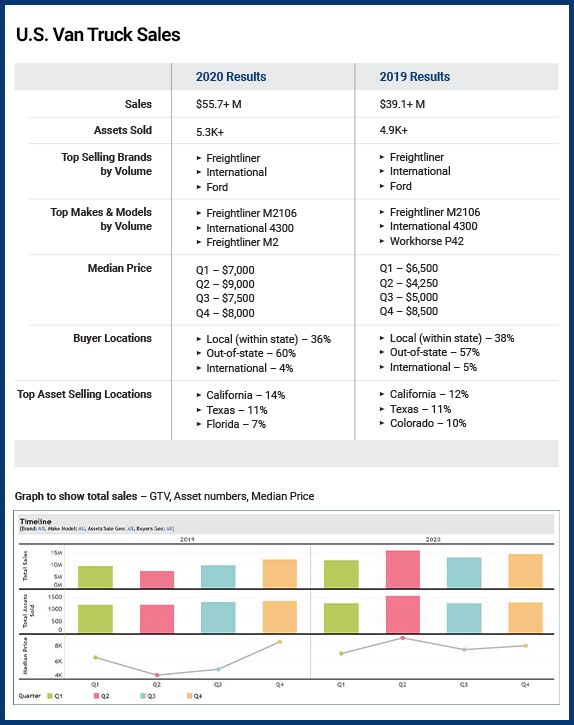Click the 2020 Q2 median price data point
Image resolution: width=574 pixels, height=725 pixels.
(403, 638)
